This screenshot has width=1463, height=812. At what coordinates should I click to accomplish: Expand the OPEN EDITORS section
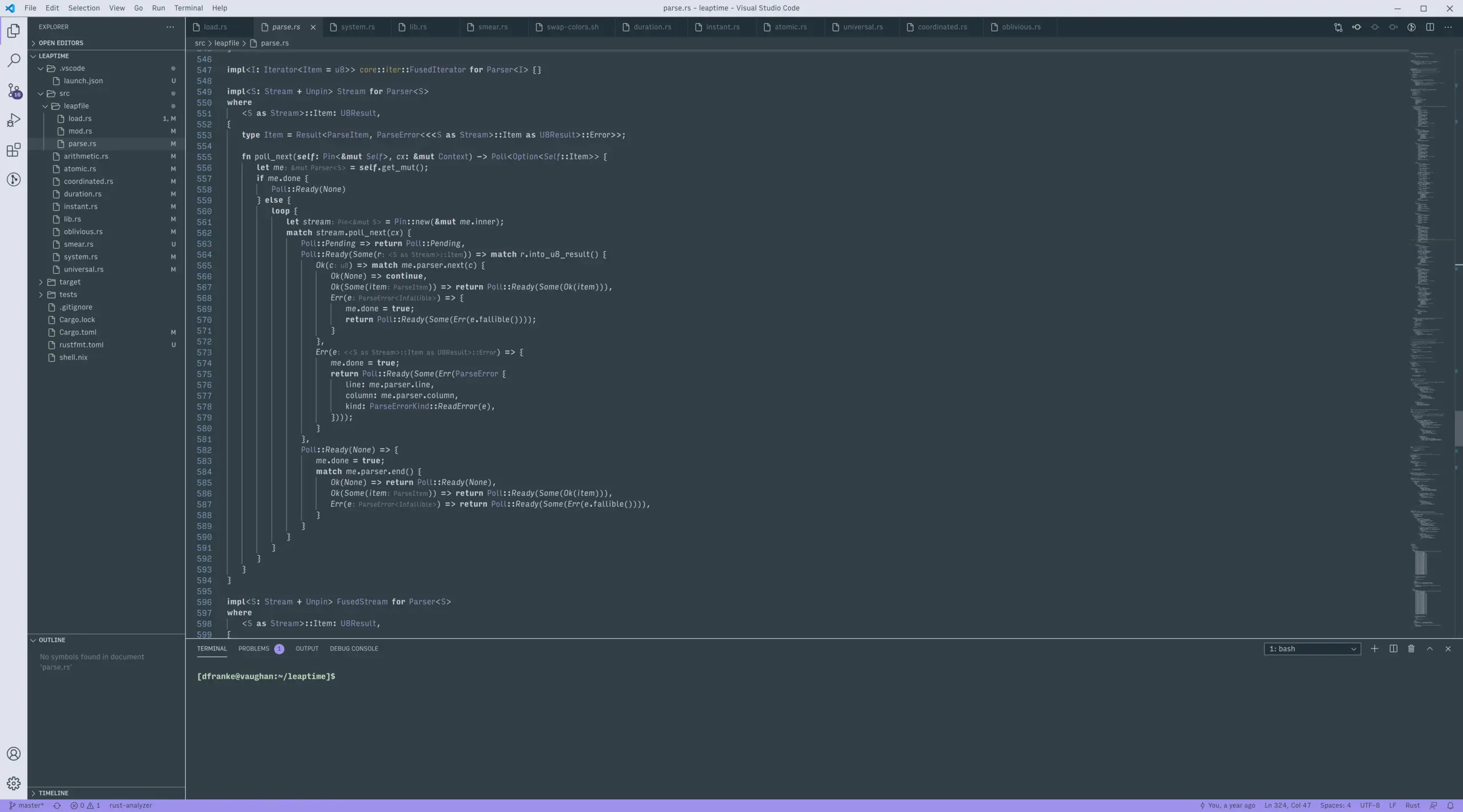click(x=106, y=43)
